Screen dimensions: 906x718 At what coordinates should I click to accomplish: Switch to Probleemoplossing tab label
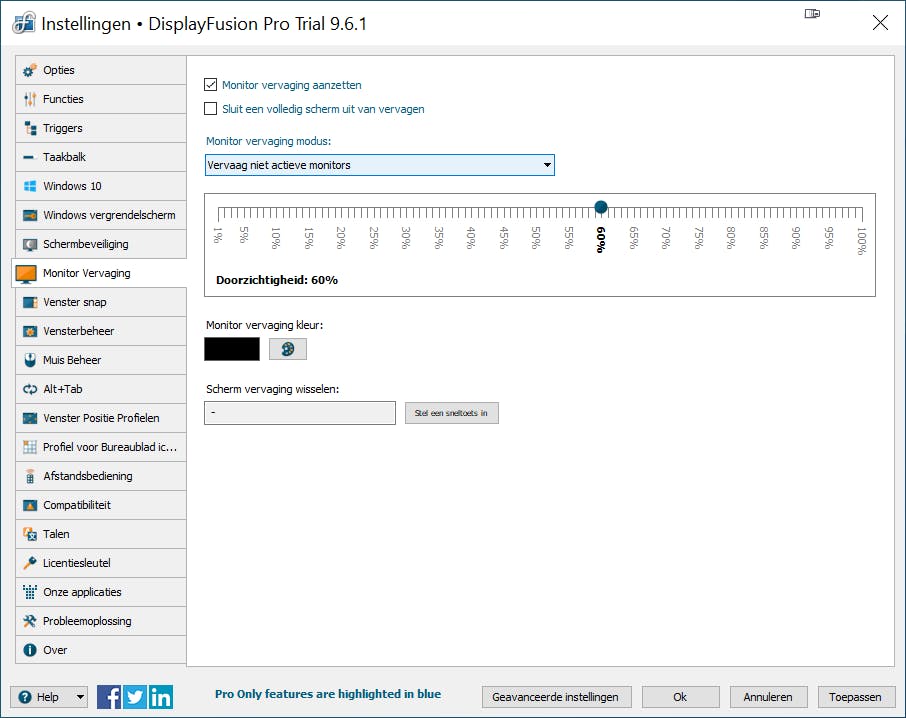point(87,622)
